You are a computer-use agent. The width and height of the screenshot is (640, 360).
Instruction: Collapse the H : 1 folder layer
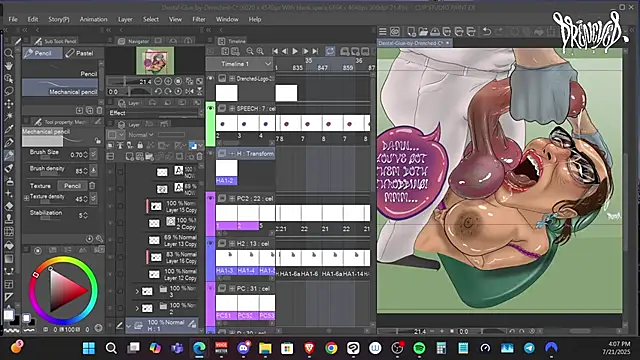129,326
